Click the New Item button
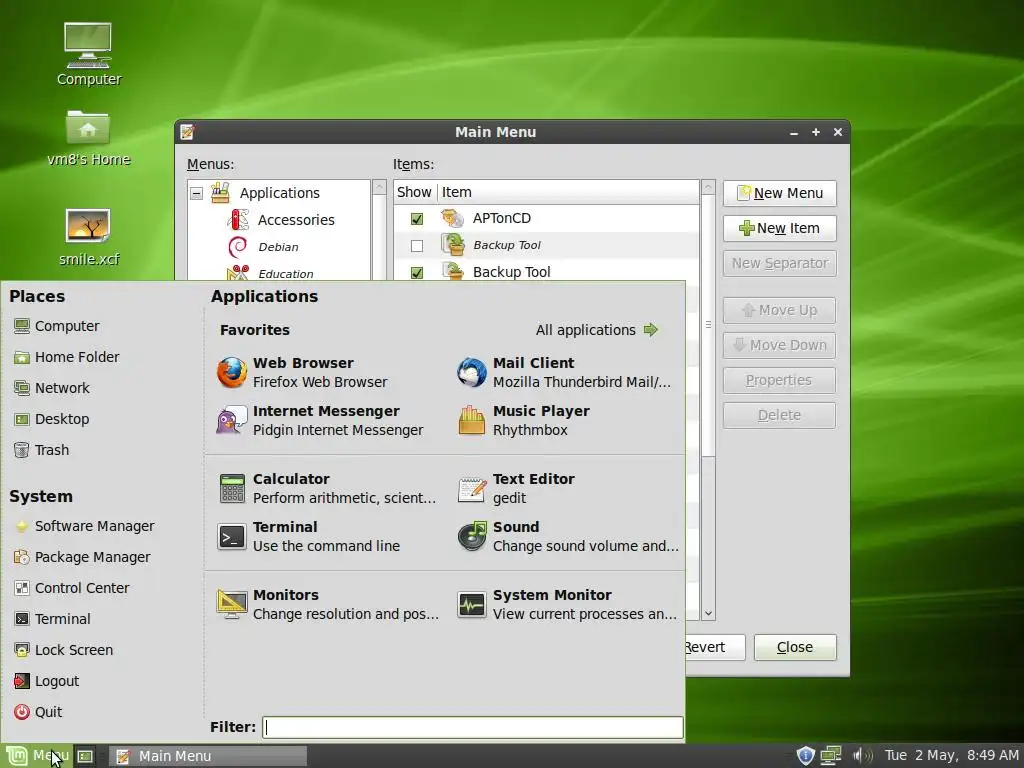 [x=780, y=229]
